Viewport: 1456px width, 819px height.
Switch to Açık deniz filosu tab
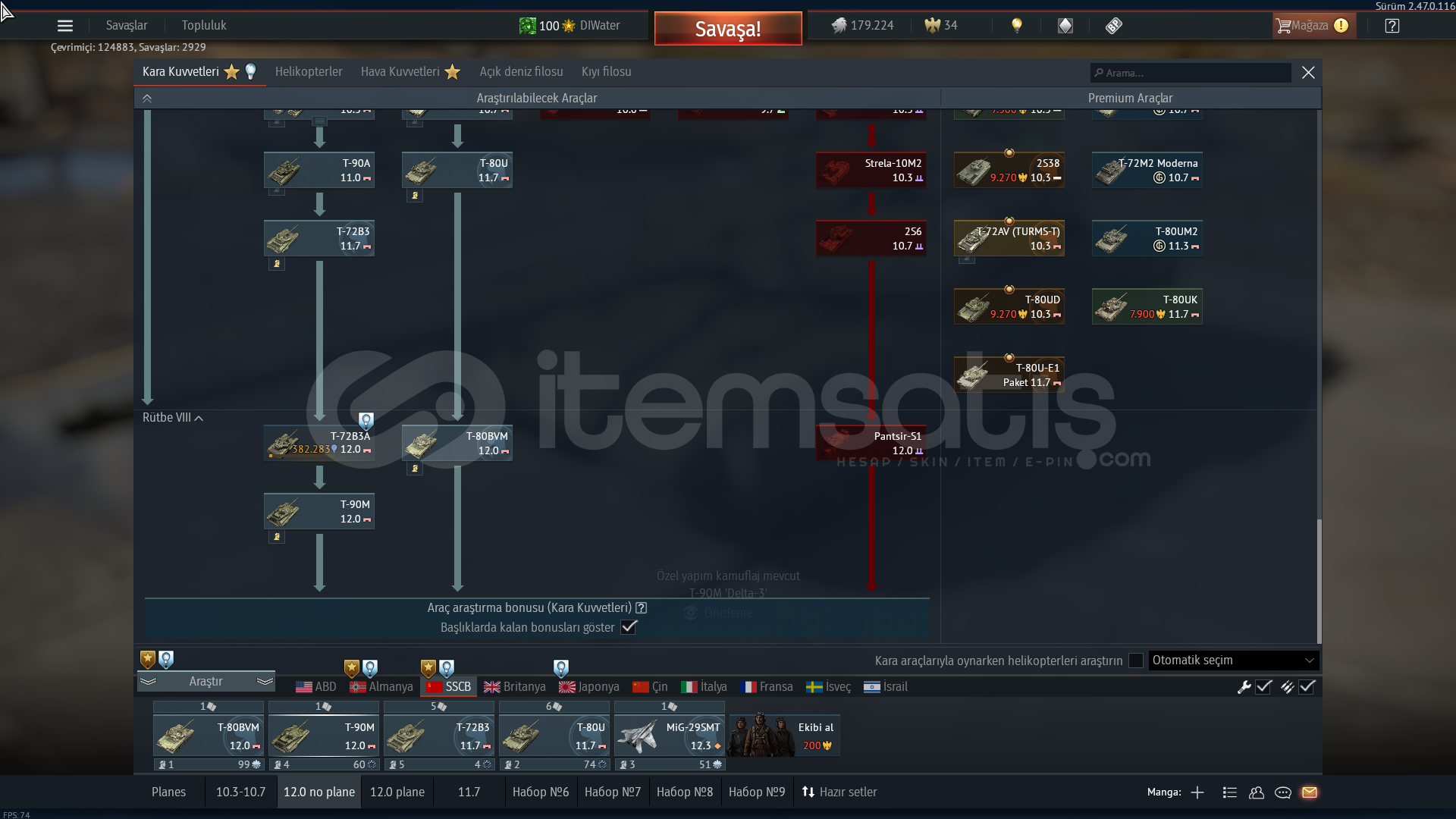[521, 72]
